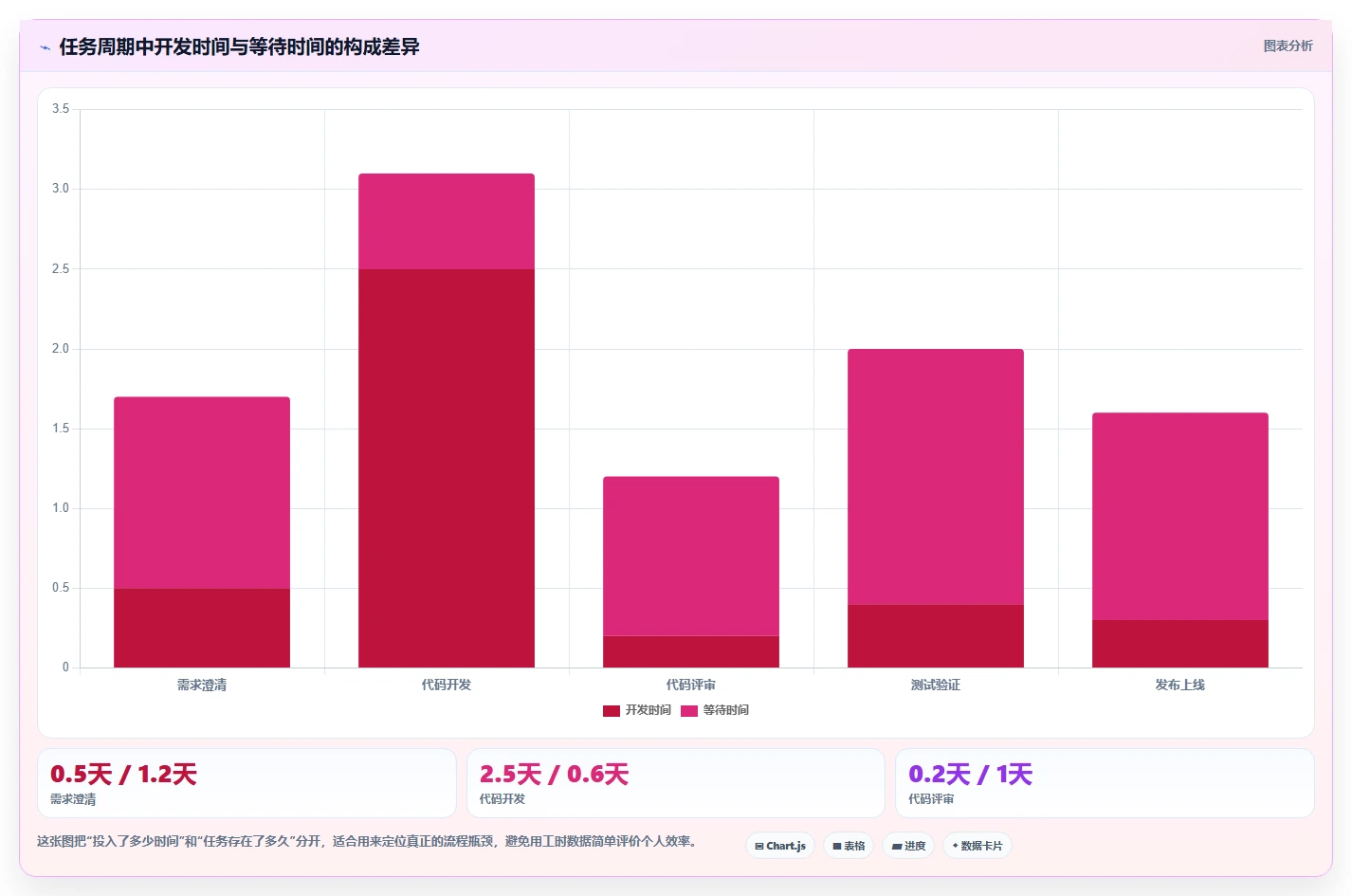Click the 图表分析 label in header
Viewport: 1352px width, 896px height.
[x=1288, y=46]
